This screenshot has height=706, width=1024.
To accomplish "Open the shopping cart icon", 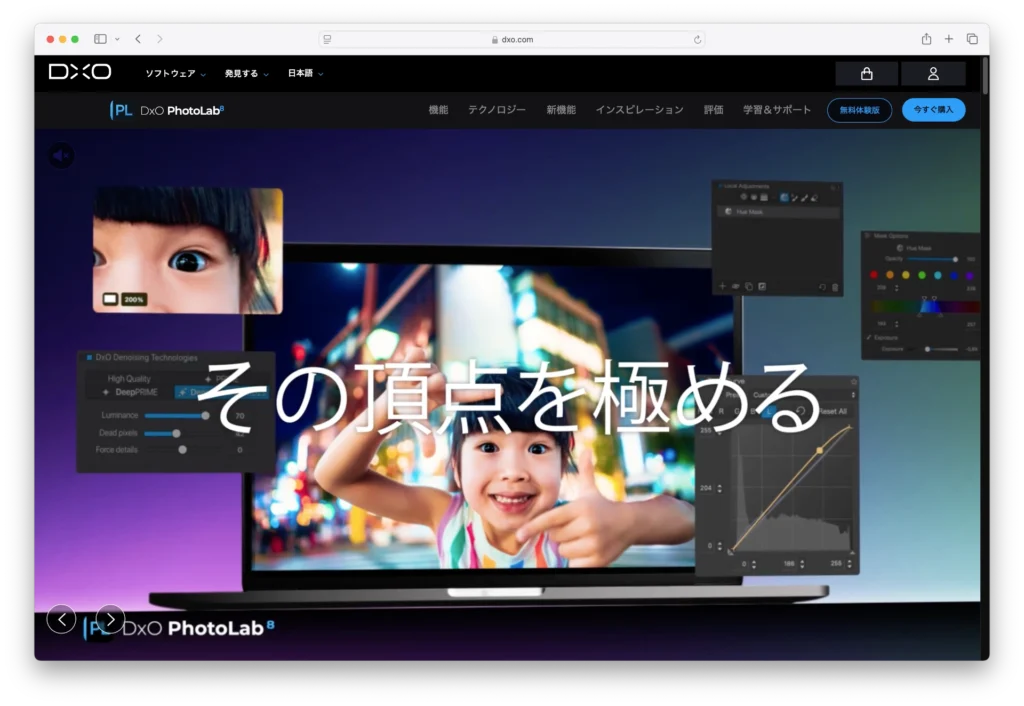I will tap(866, 73).
